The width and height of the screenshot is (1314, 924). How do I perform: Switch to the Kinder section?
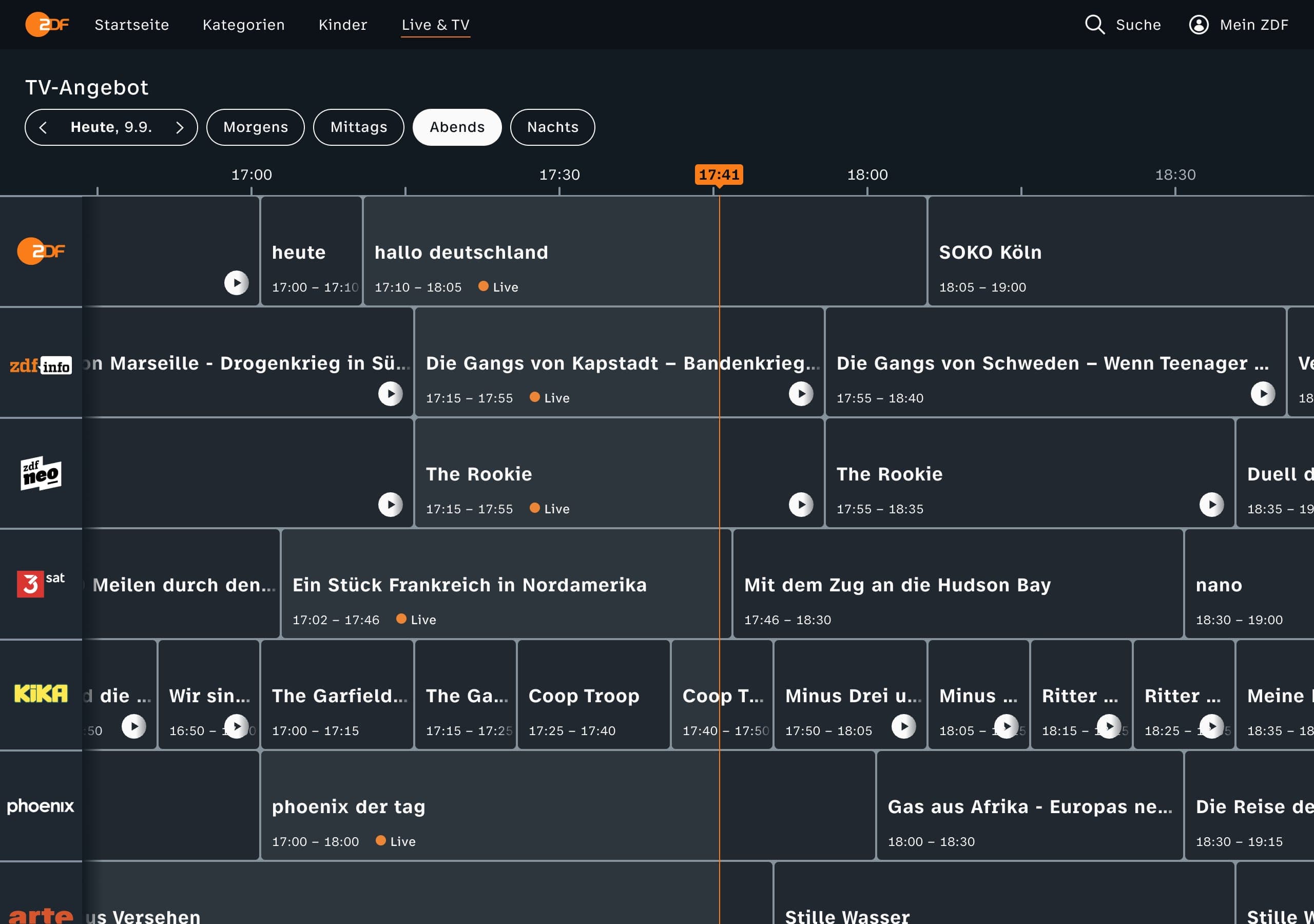[342, 25]
